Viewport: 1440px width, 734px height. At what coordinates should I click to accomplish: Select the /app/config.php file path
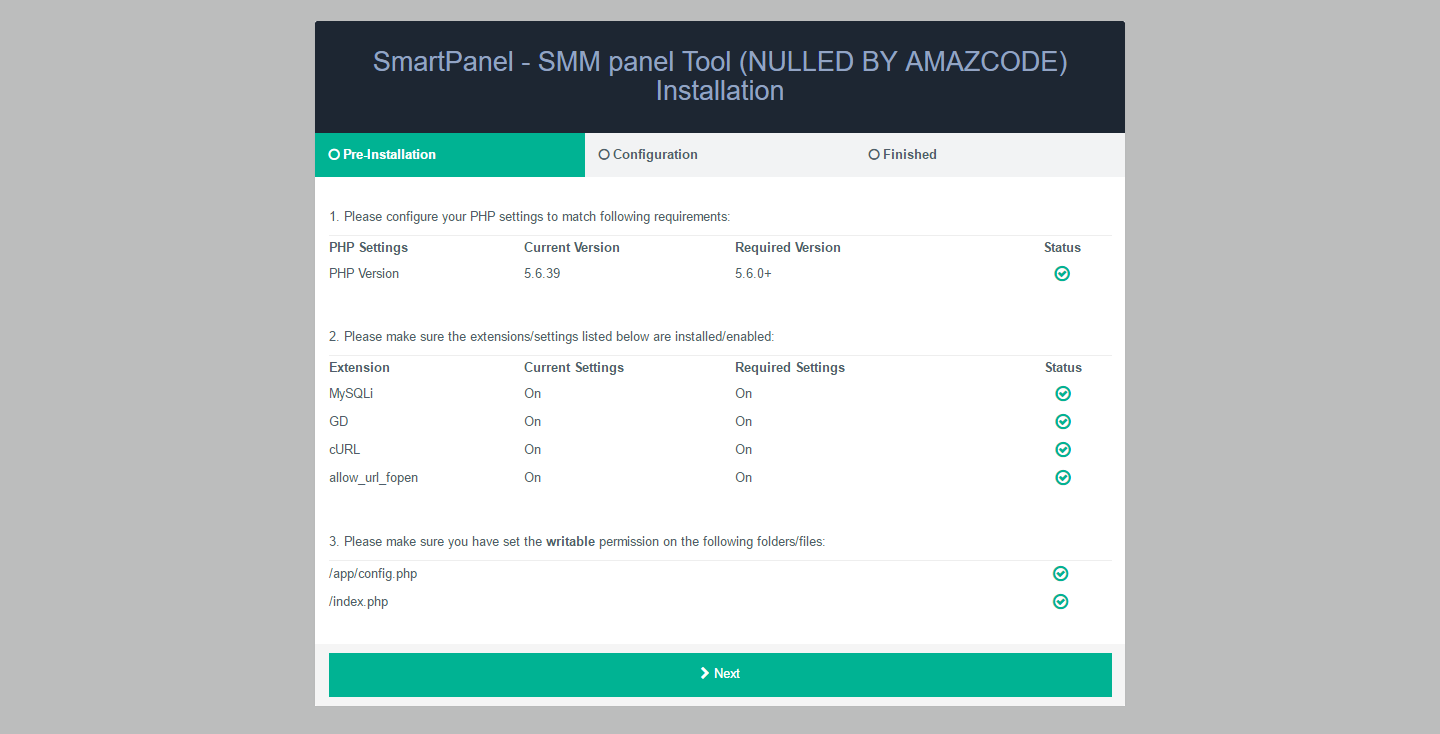(373, 574)
